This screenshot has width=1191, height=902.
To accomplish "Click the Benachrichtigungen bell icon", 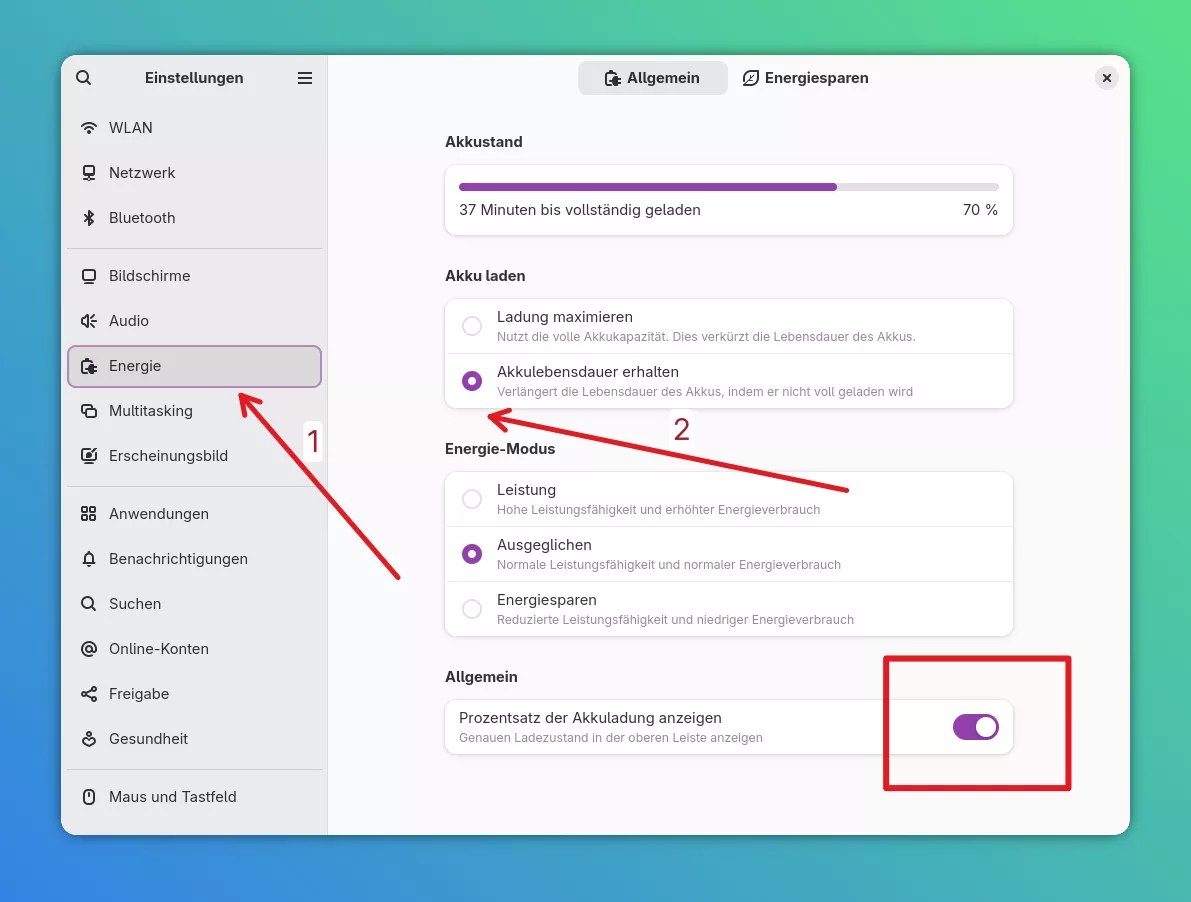I will coord(89,559).
